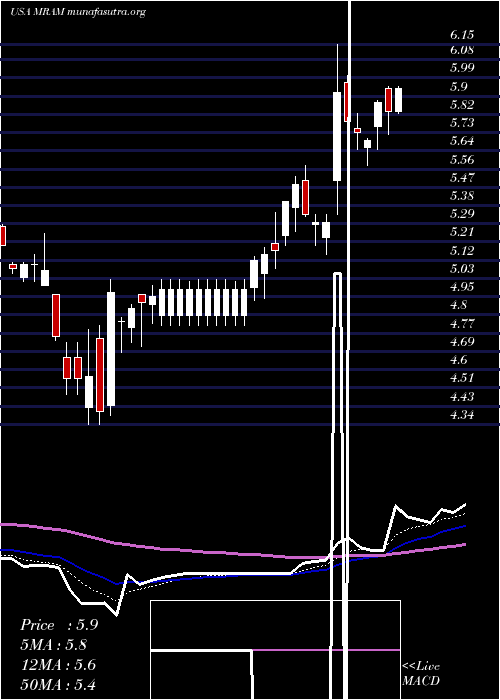Screen dimensions: 500x700
Task: Click the long red candlestick spanning 4.34 to 4.69
Action: [100, 375]
